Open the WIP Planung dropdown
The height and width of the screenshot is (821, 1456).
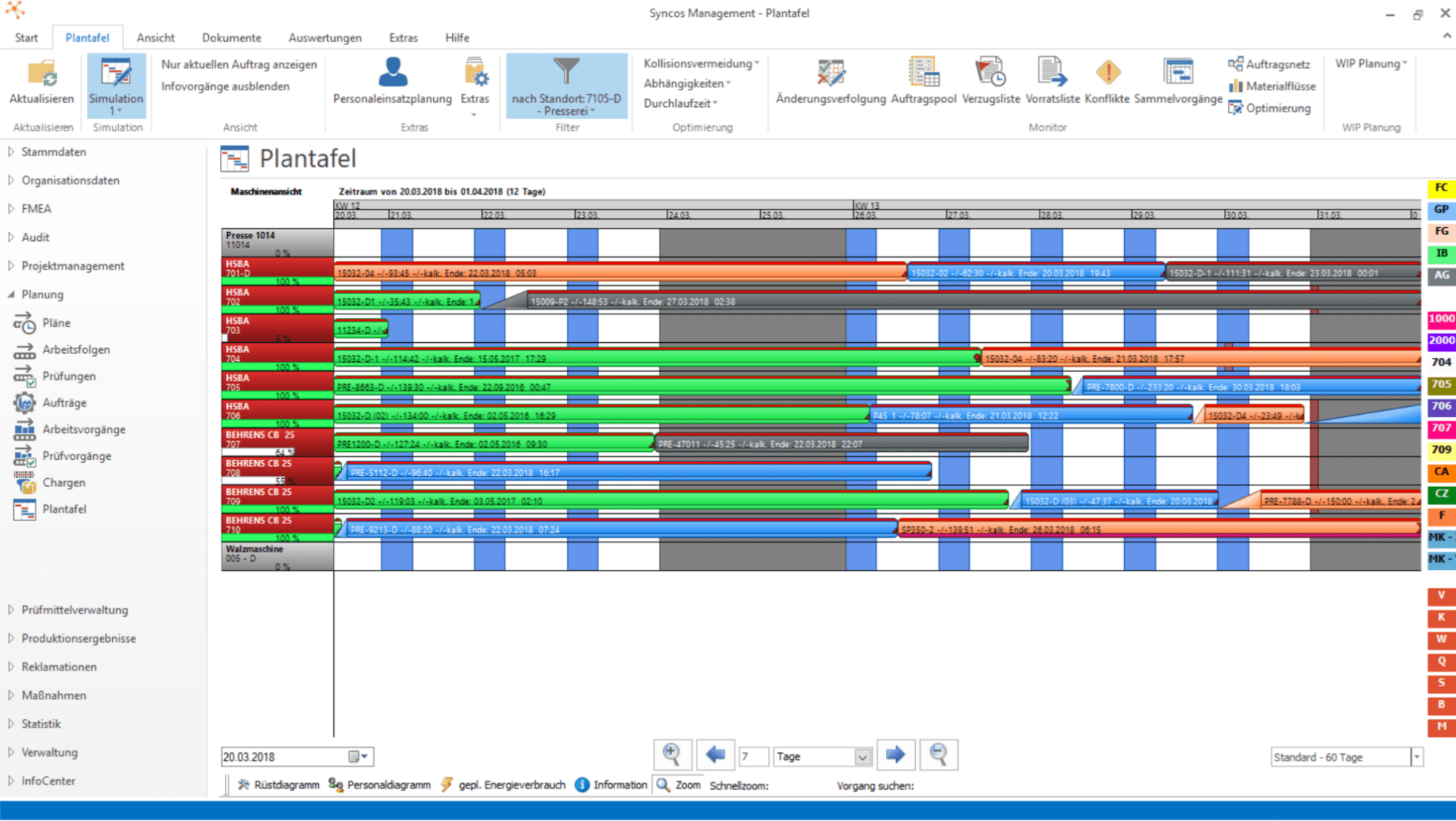[x=1371, y=63]
